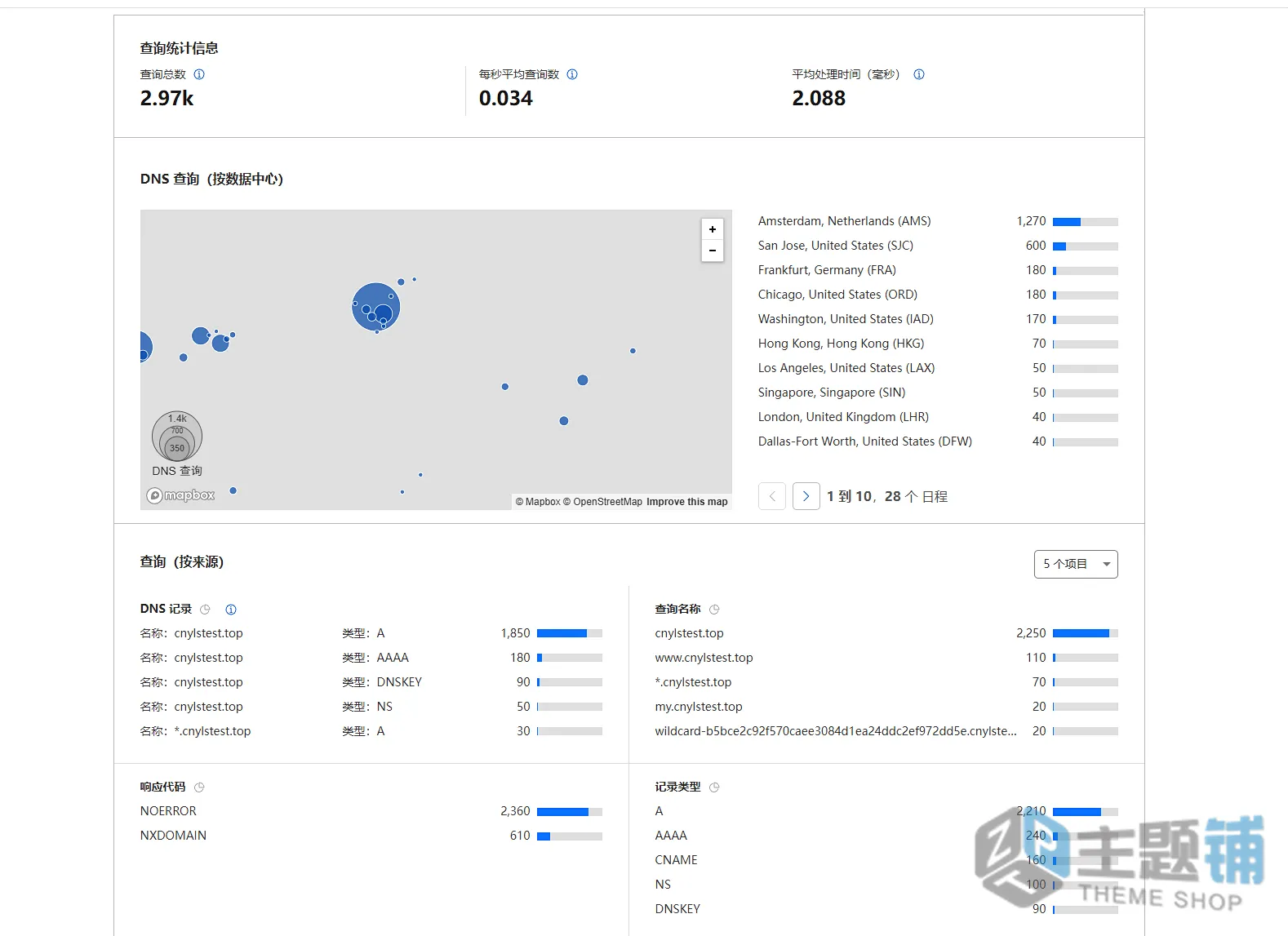Click info icon beside 查询总数
1288x936 pixels.
(x=199, y=74)
